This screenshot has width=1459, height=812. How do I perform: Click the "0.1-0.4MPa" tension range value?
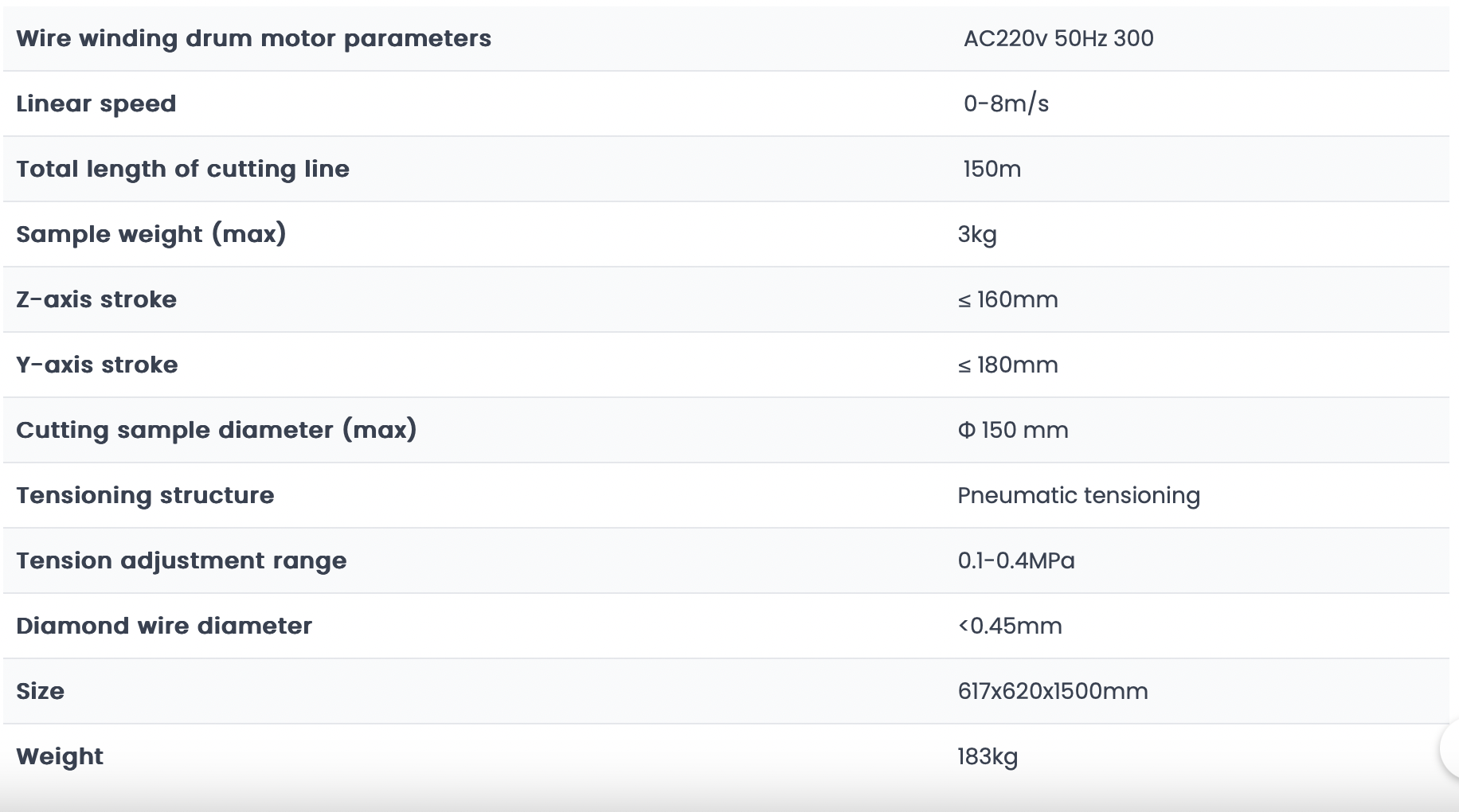(1015, 560)
